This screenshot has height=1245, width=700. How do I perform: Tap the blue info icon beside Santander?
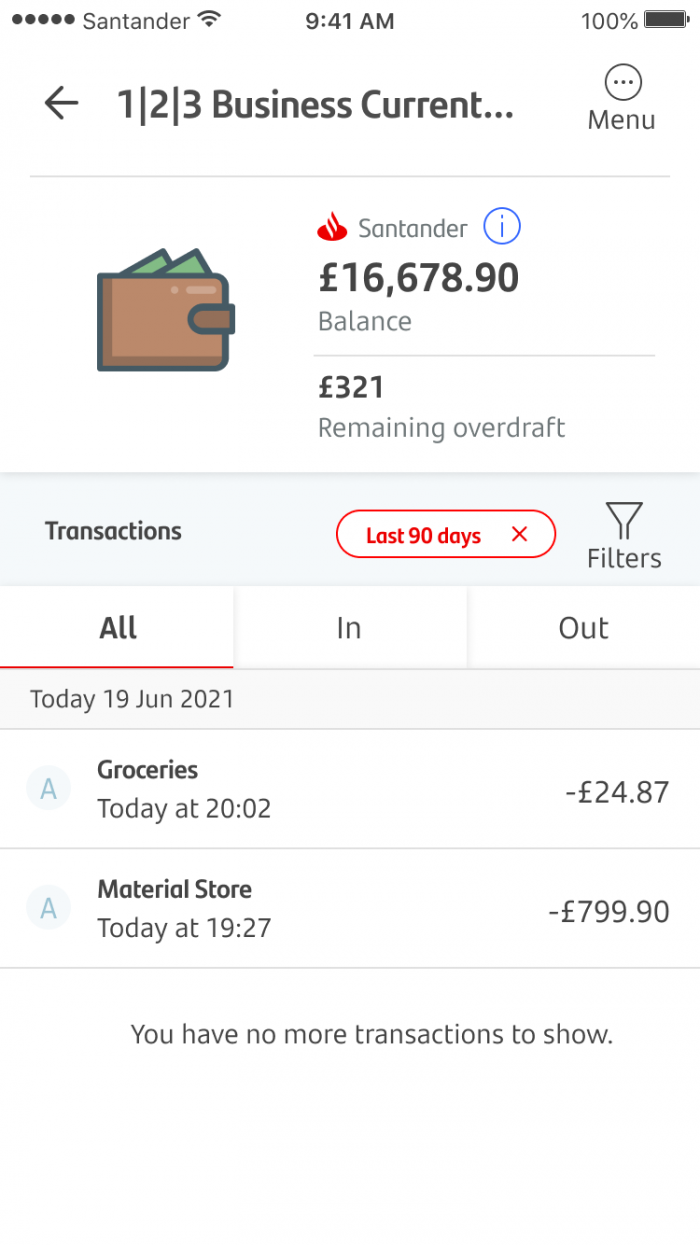pyautogui.click(x=502, y=226)
